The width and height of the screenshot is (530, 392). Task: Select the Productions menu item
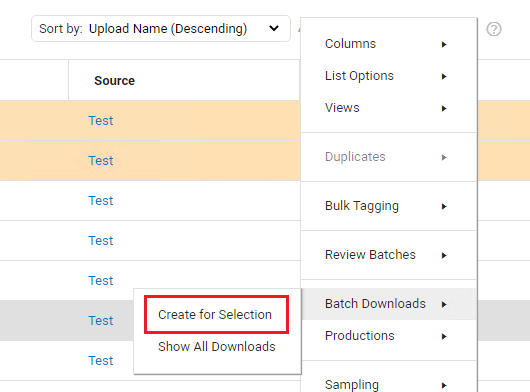tap(389, 336)
